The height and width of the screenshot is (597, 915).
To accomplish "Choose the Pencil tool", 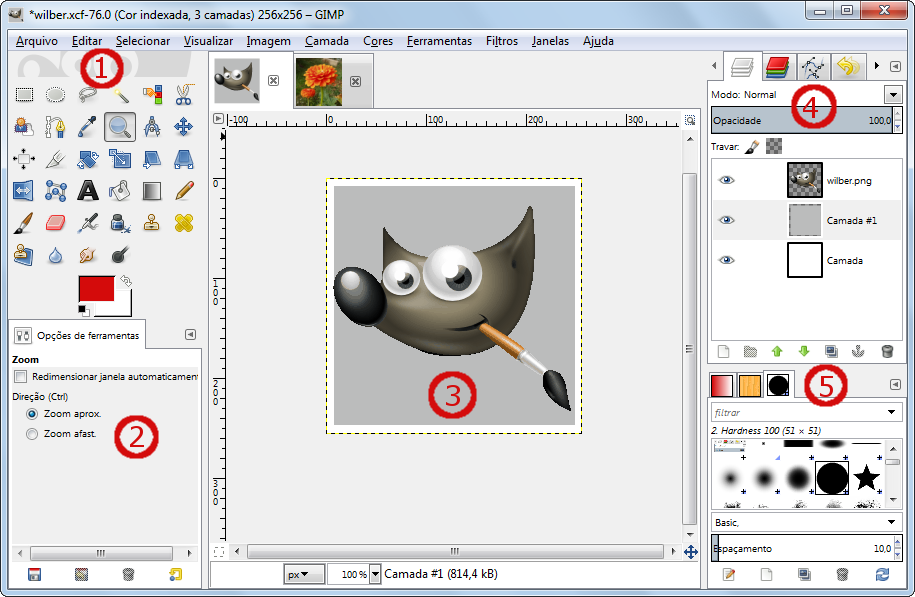I will tap(183, 190).
